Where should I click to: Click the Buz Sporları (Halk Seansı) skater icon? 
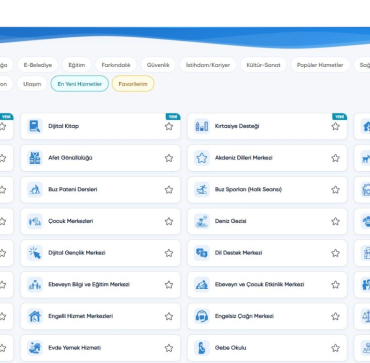pos(202,190)
